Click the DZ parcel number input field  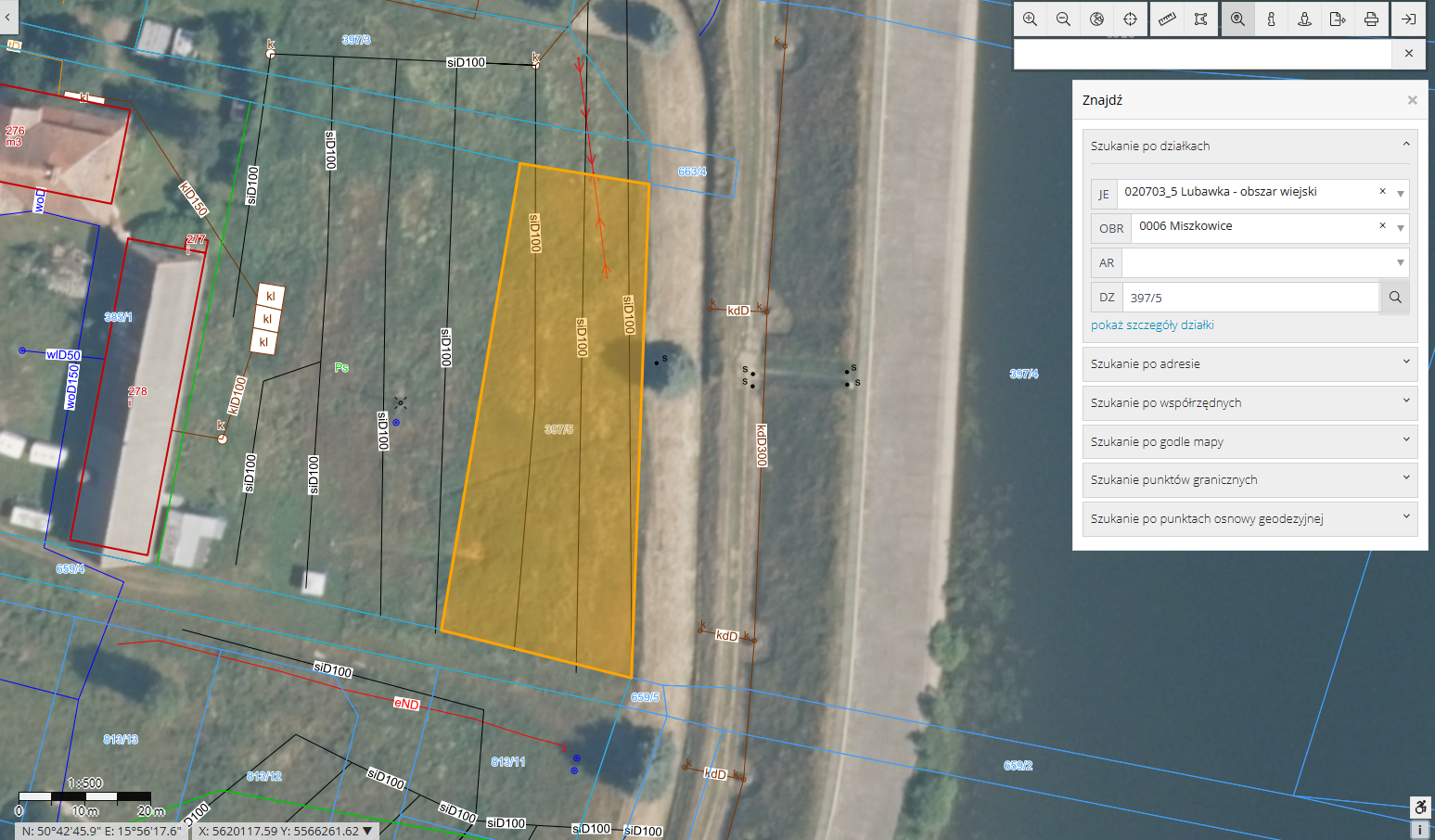pyautogui.click(x=1249, y=298)
